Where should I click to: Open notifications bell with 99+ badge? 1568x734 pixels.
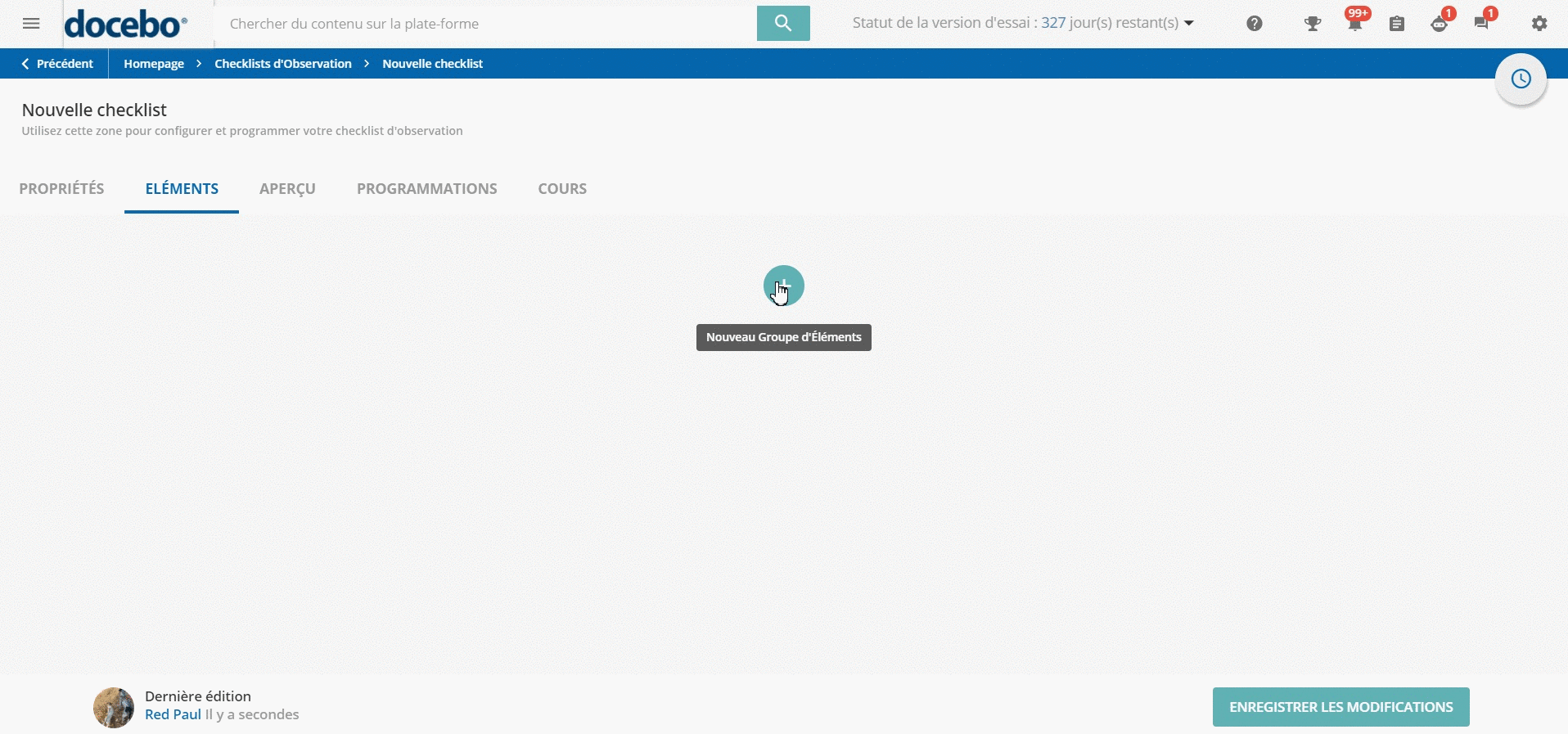[x=1355, y=24]
